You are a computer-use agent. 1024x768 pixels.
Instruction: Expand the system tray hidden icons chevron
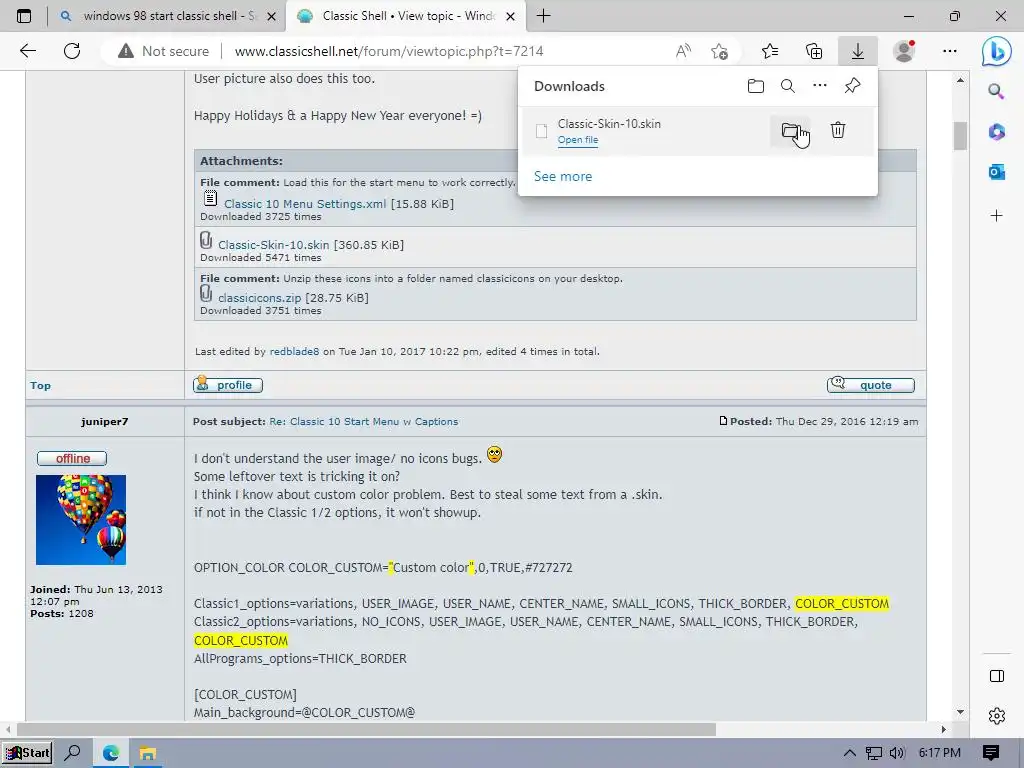(849, 753)
